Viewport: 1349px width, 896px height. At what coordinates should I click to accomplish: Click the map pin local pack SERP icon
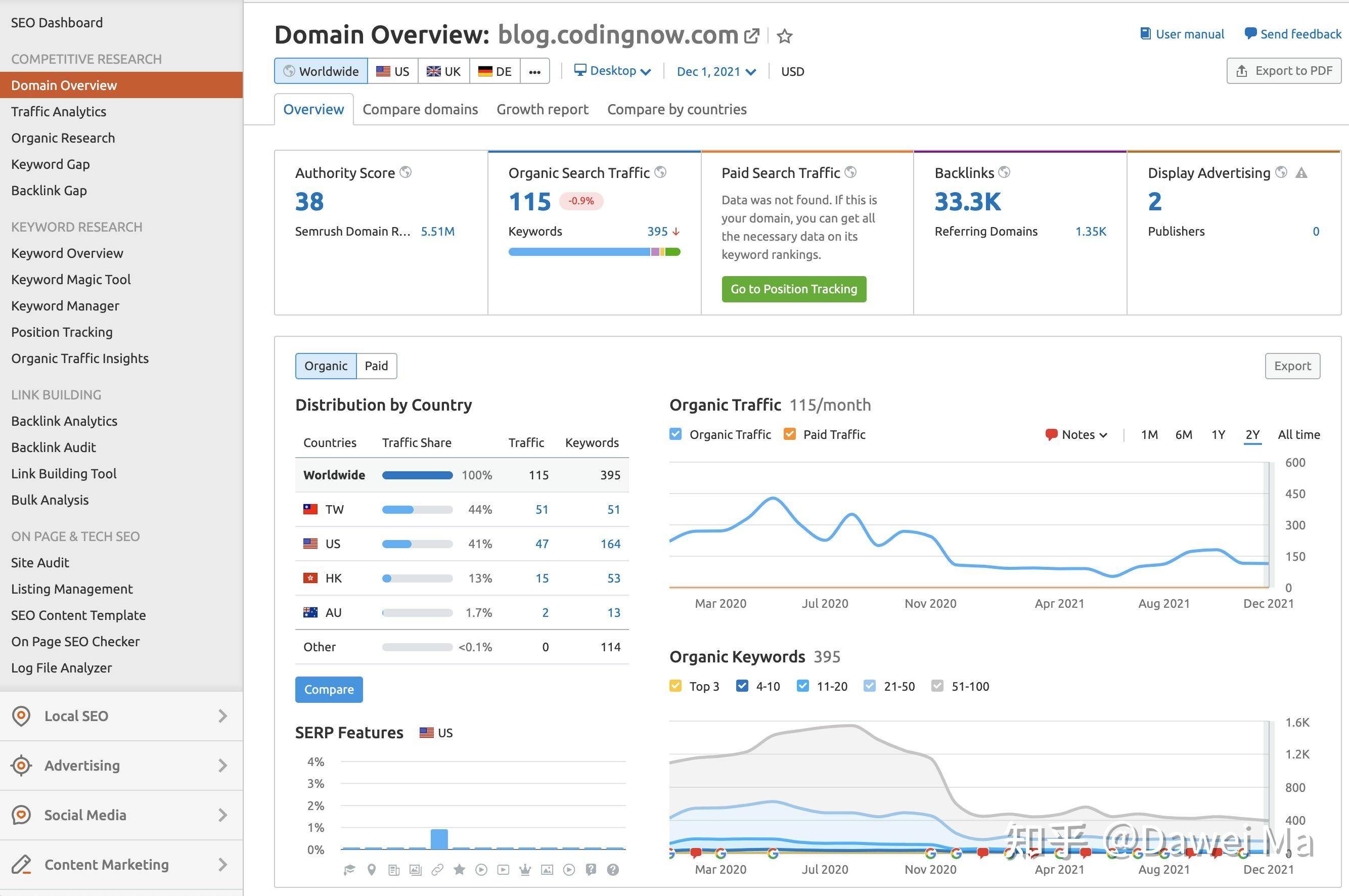tap(372, 870)
